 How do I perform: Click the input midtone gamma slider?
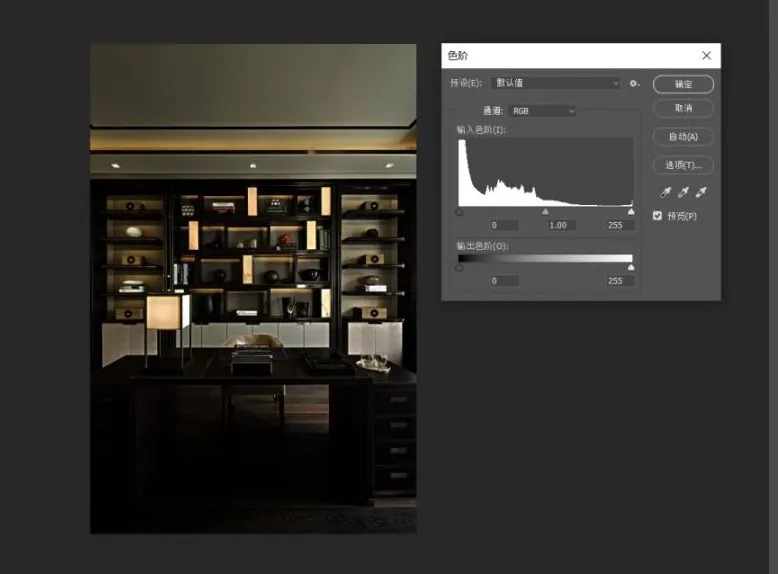545,212
